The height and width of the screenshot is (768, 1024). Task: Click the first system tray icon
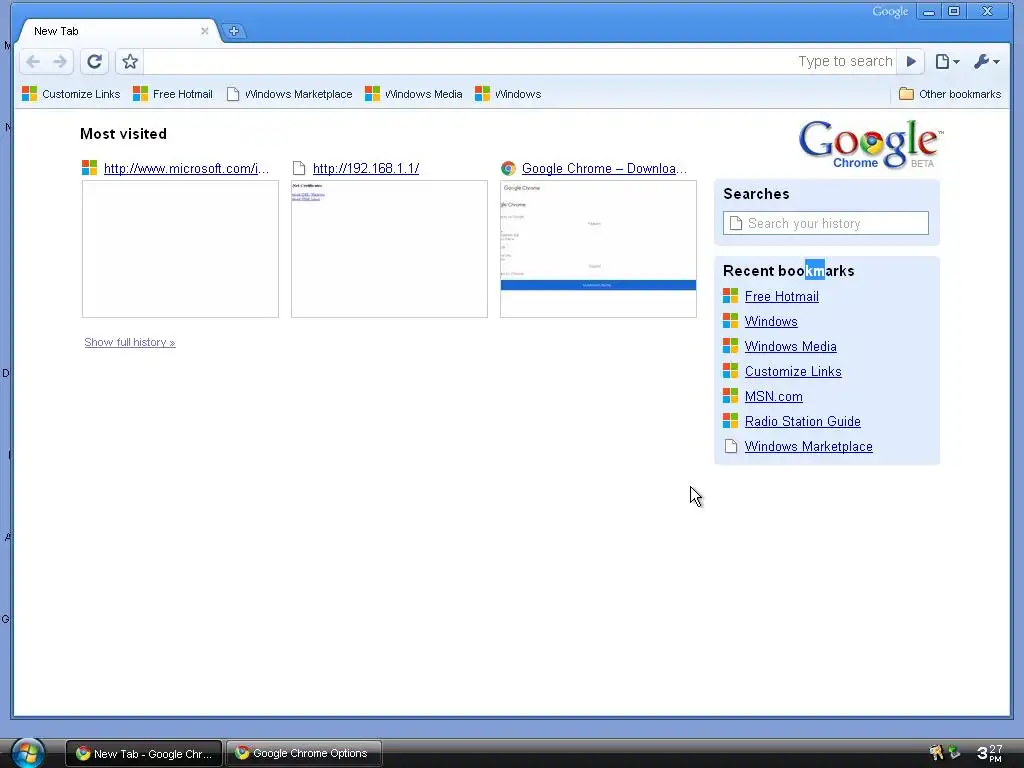(x=936, y=753)
